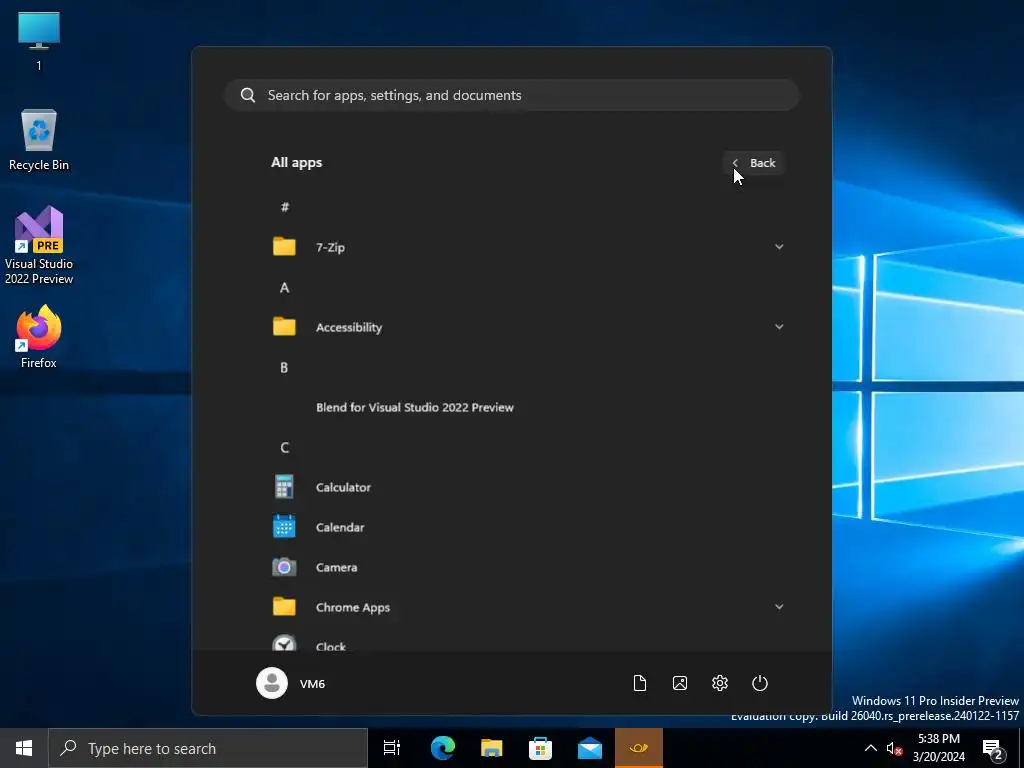Click the # letter header
The height and width of the screenshot is (768, 1024).
coord(285,207)
